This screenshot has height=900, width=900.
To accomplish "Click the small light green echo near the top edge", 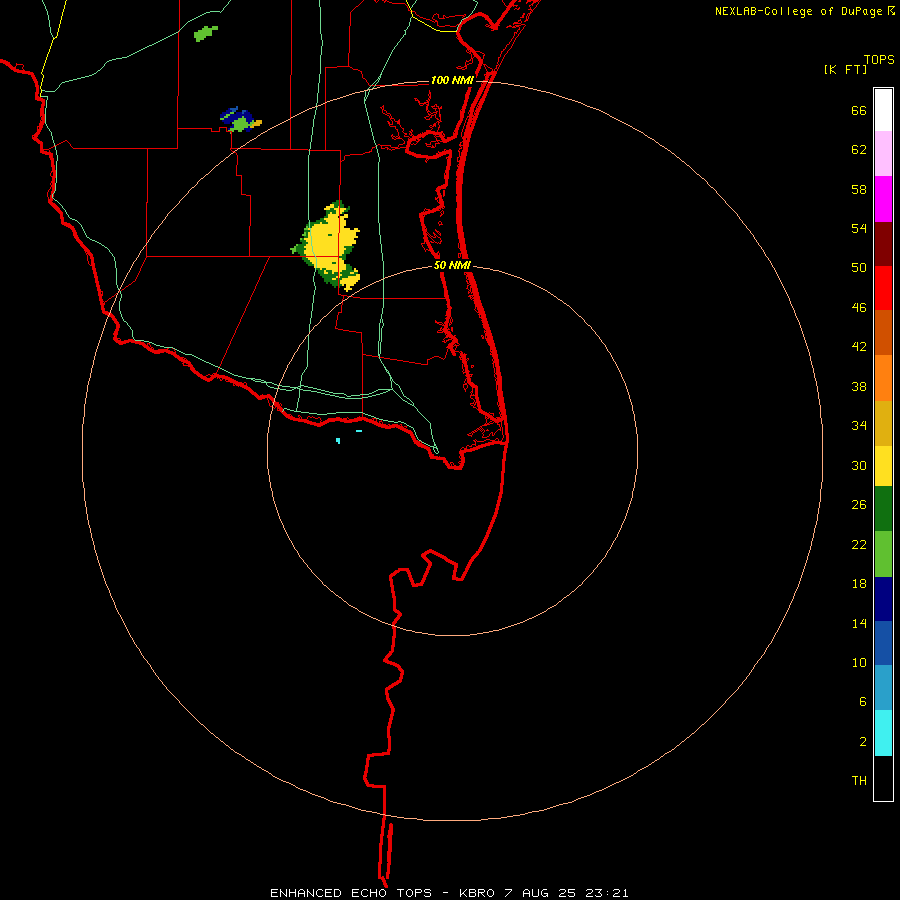I will tap(205, 33).
